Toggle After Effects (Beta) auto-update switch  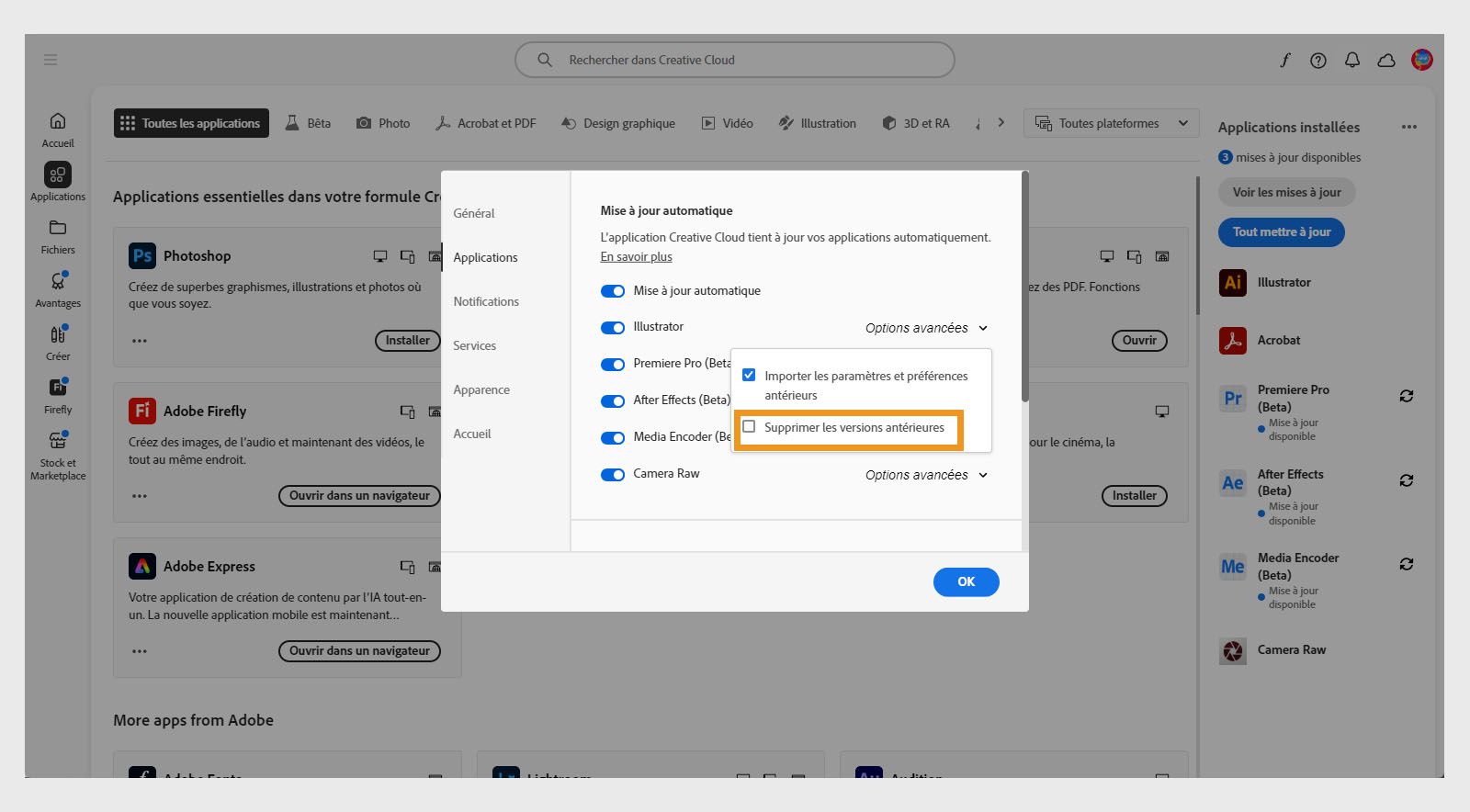coord(613,401)
